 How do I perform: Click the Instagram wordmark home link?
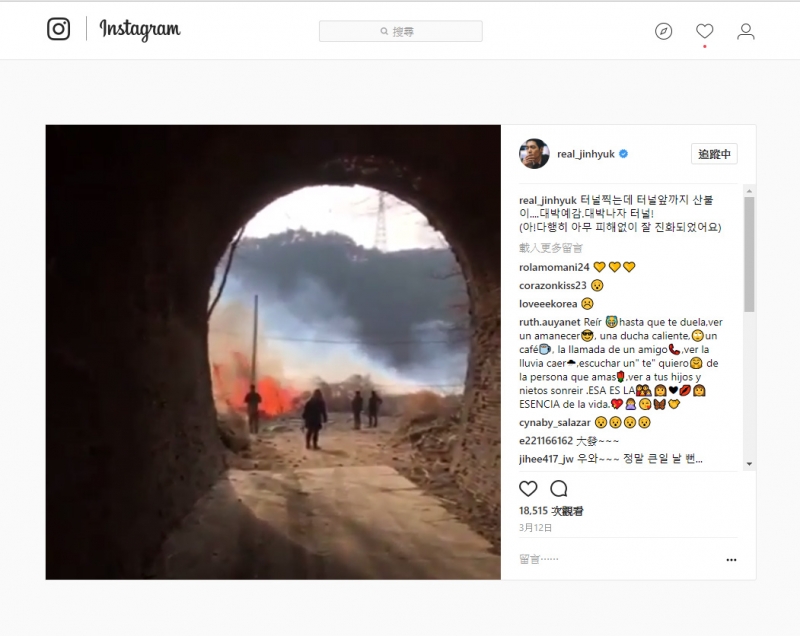coord(140,30)
